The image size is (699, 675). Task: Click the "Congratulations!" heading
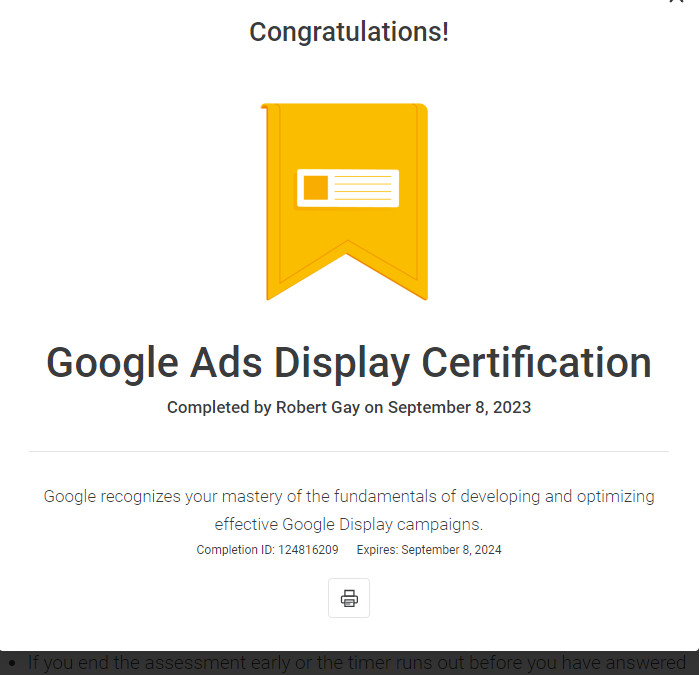click(x=349, y=32)
